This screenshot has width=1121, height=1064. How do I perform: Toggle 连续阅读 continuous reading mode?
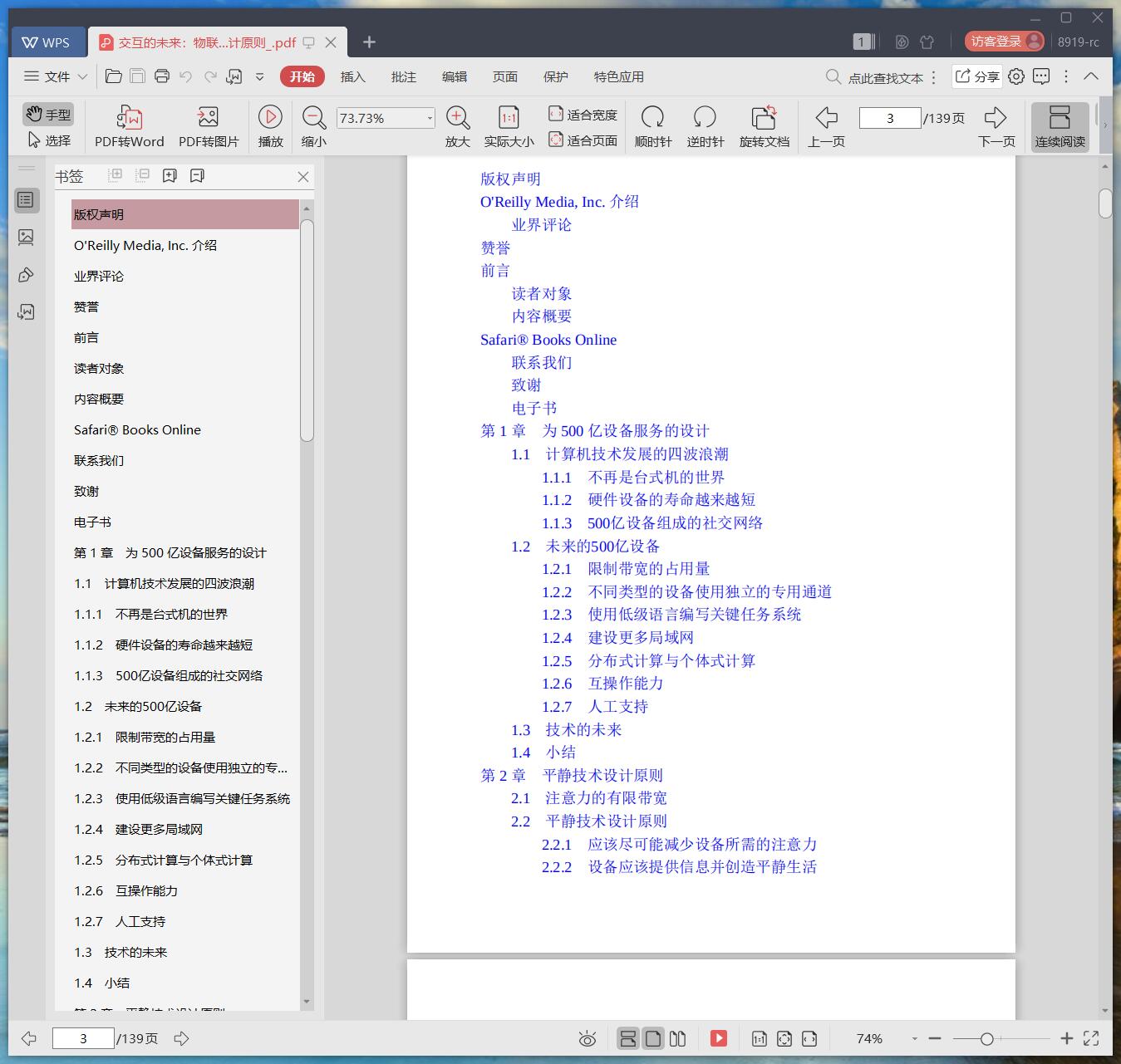point(1060,127)
